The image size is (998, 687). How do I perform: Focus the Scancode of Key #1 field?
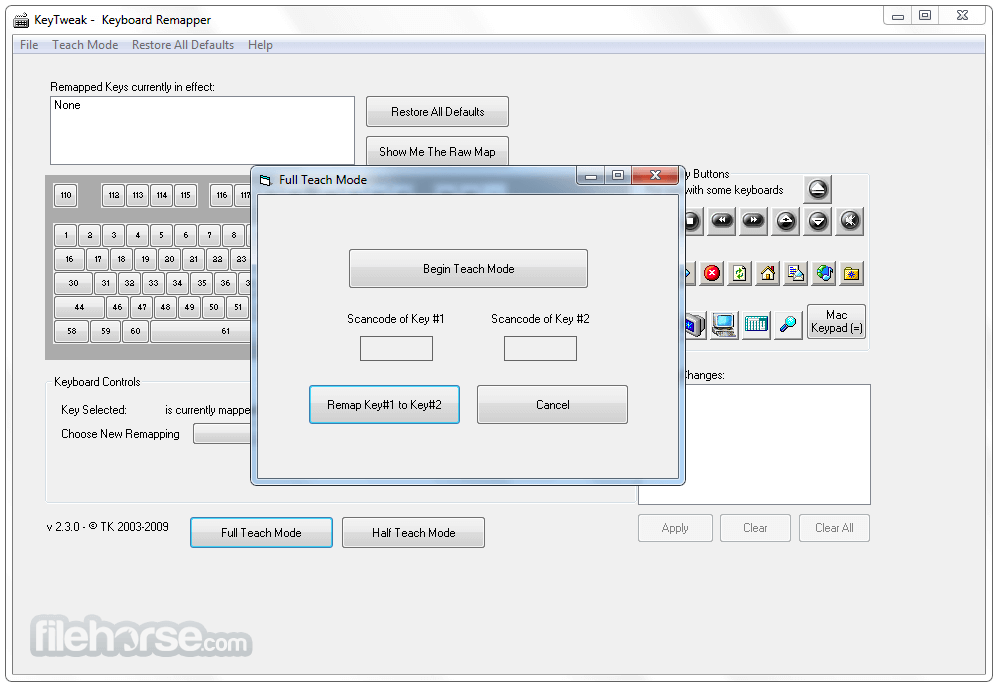(x=396, y=348)
